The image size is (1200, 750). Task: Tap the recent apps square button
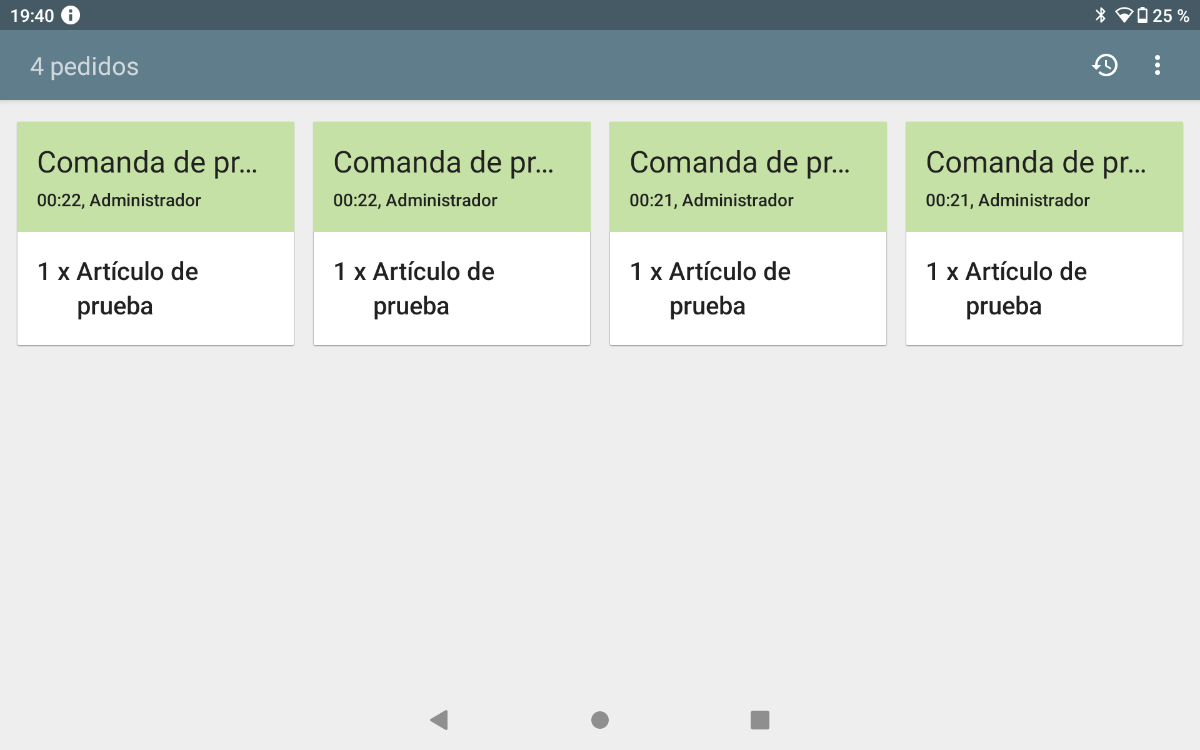[760, 720]
